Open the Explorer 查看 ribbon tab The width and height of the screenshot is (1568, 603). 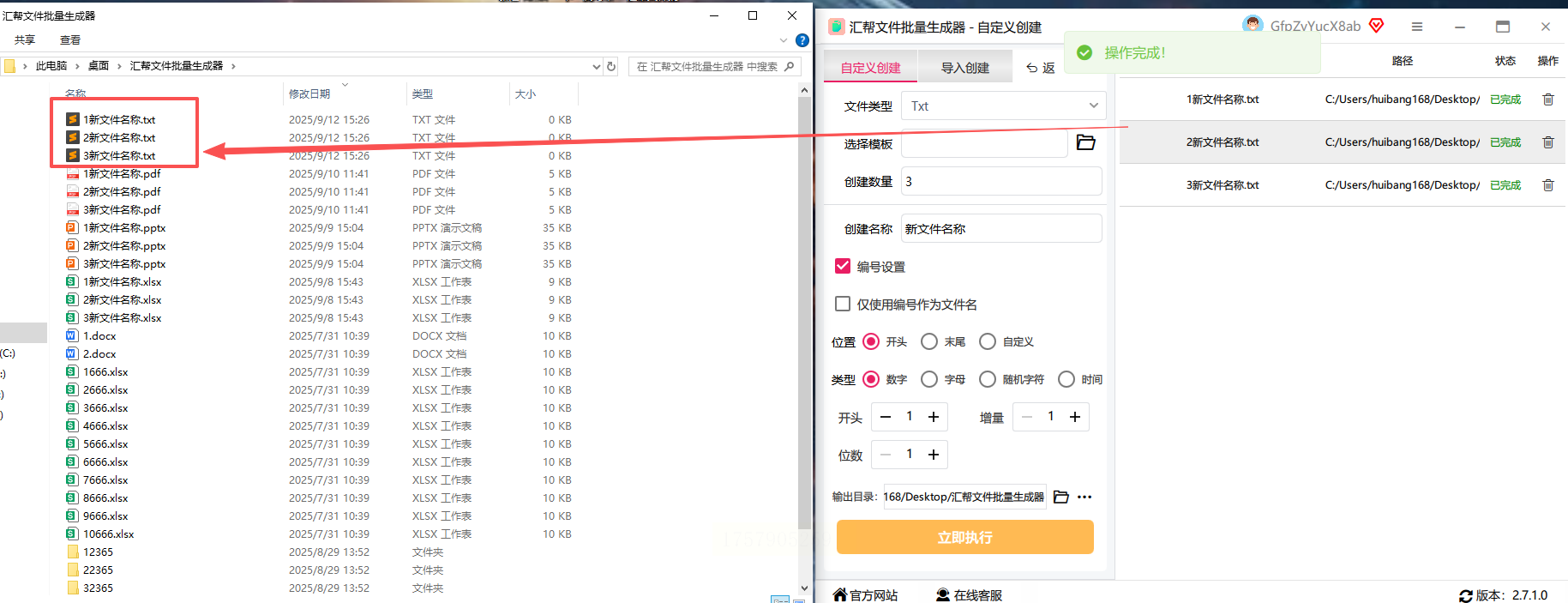click(70, 40)
